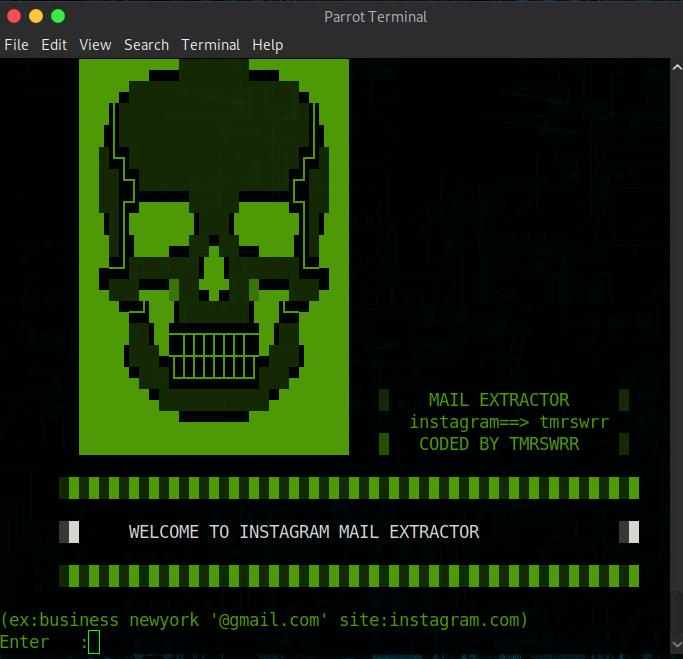Maximize the terminal using the green button

(x=58, y=16)
